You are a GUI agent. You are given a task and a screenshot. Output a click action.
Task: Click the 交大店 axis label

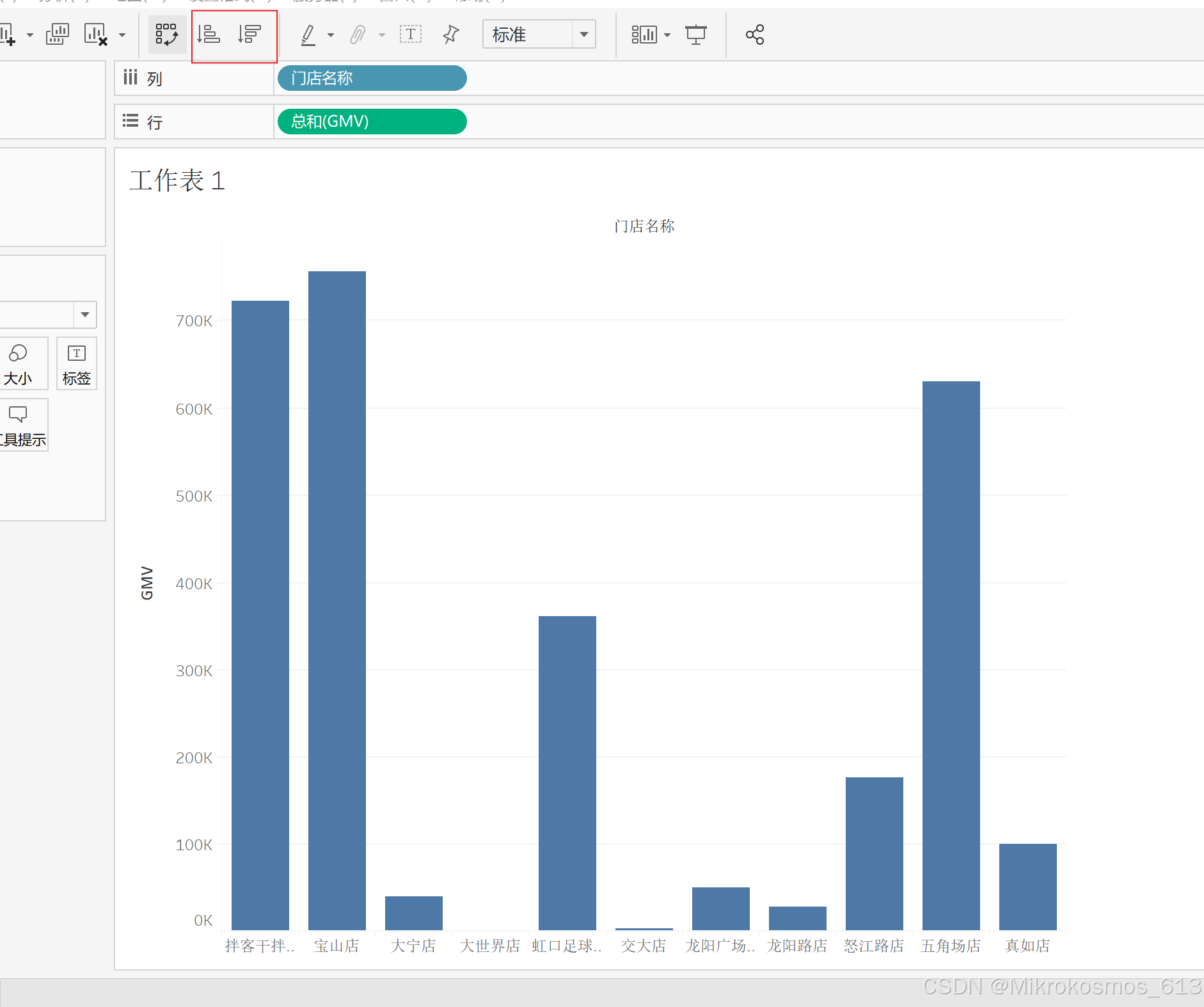click(x=644, y=946)
